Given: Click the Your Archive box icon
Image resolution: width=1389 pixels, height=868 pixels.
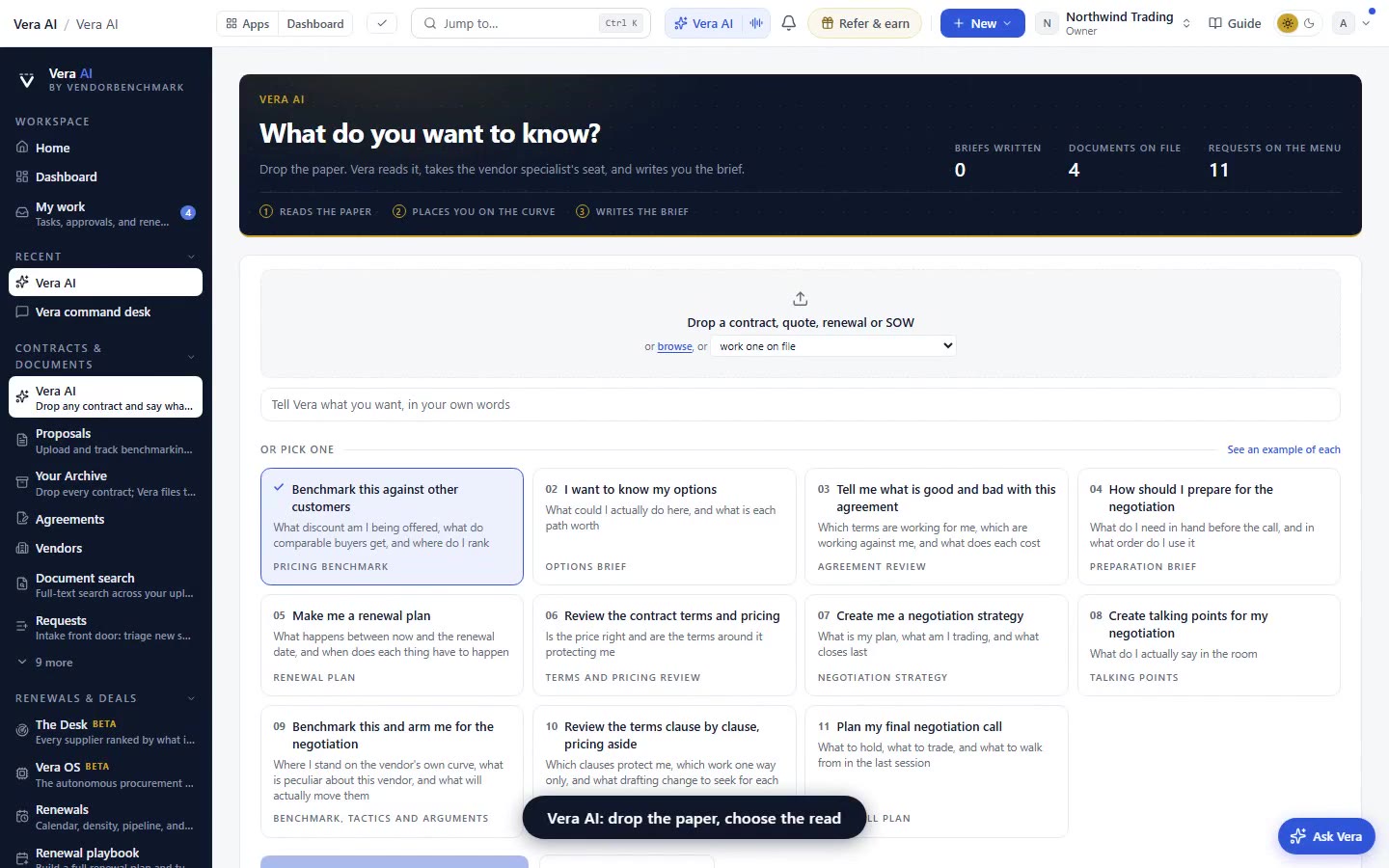Looking at the screenshot, I should [22, 483].
